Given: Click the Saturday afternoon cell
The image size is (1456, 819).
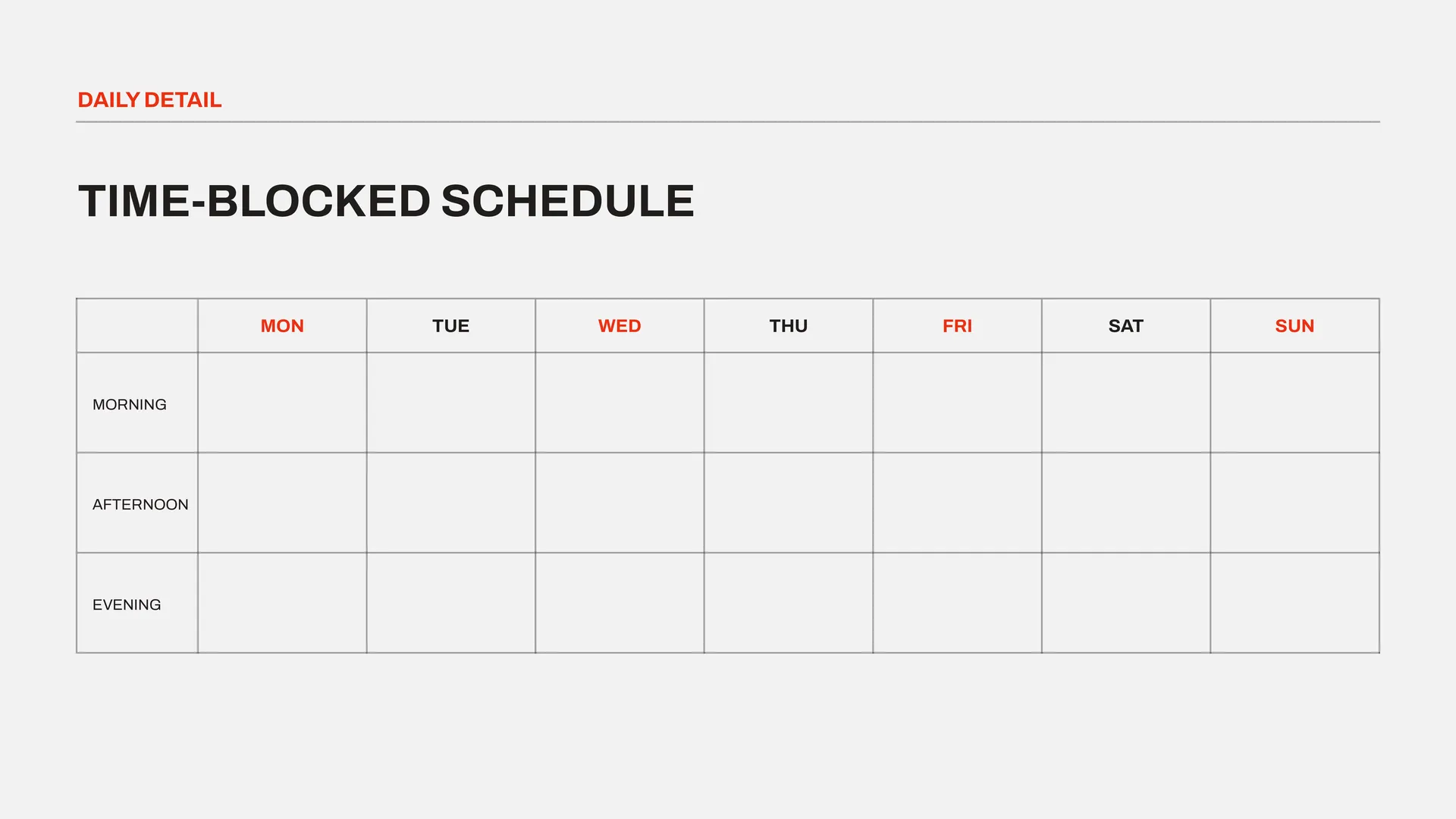Looking at the screenshot, I should [x=1125, y=503].
